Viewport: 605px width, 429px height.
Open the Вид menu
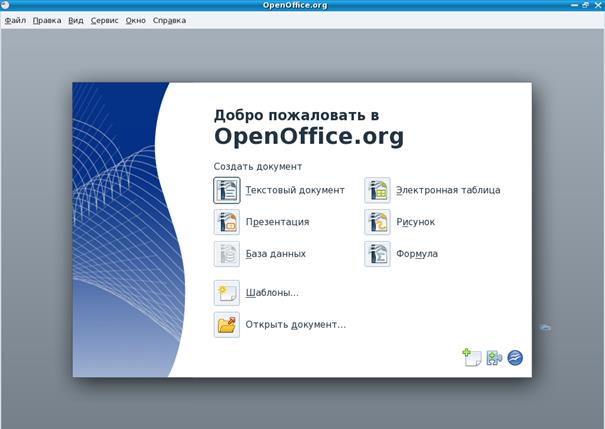pyautogui.click(x=76, y=20)
